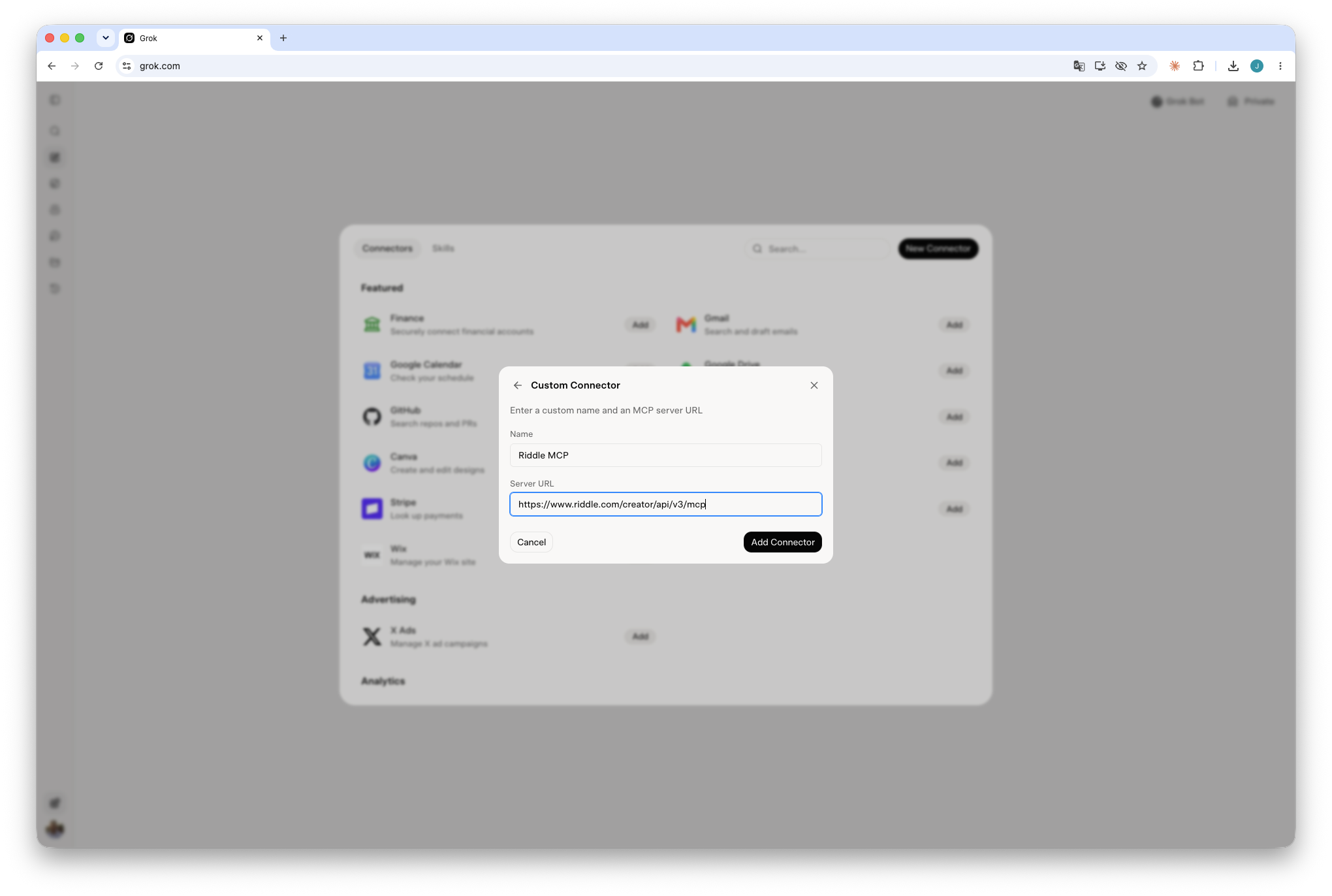Reload the grok.com page
Viewport: 1332px width, 896px height.
(99, 66)
